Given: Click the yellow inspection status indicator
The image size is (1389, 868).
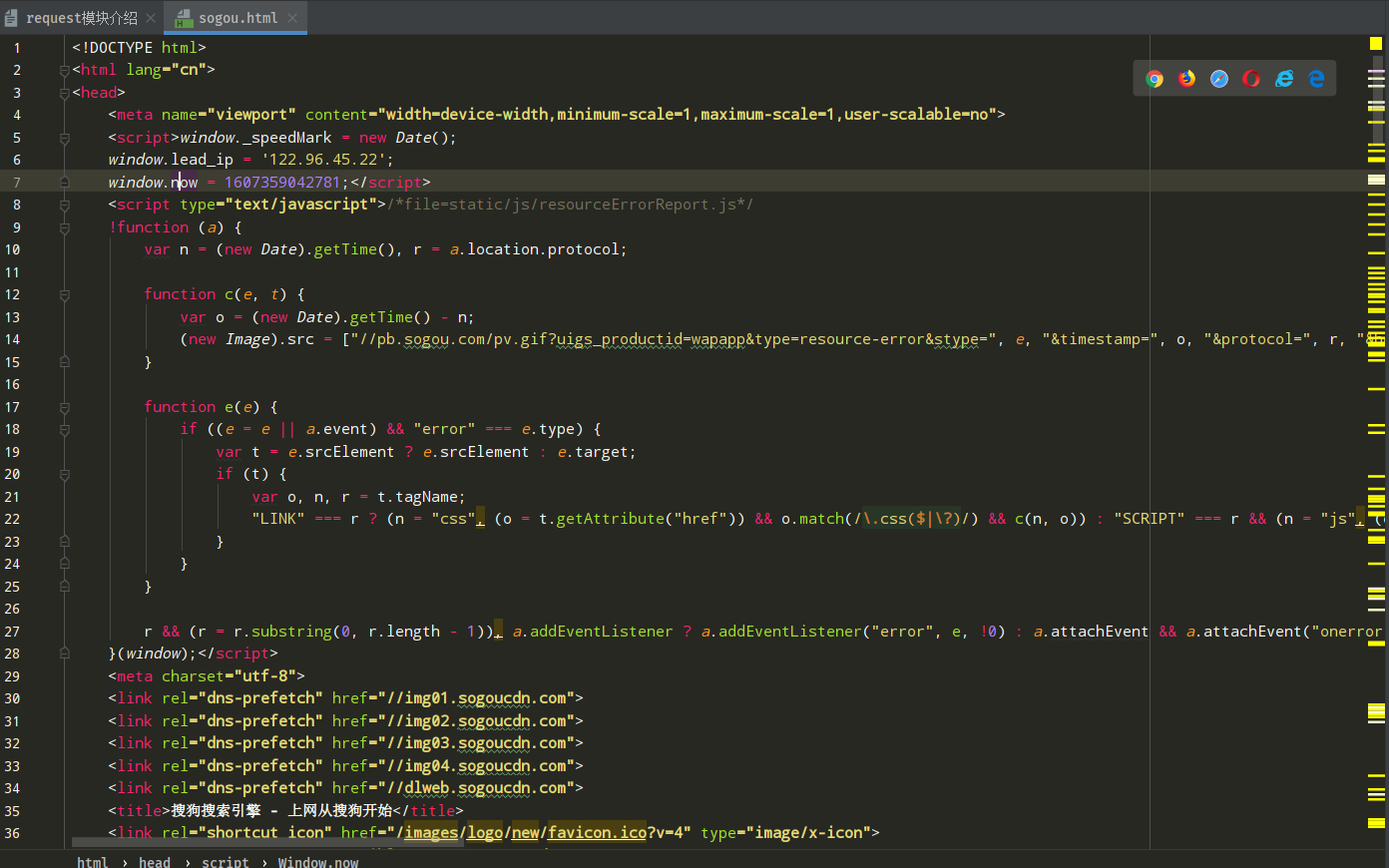Looking at the screenshot, I should 1376,43.
